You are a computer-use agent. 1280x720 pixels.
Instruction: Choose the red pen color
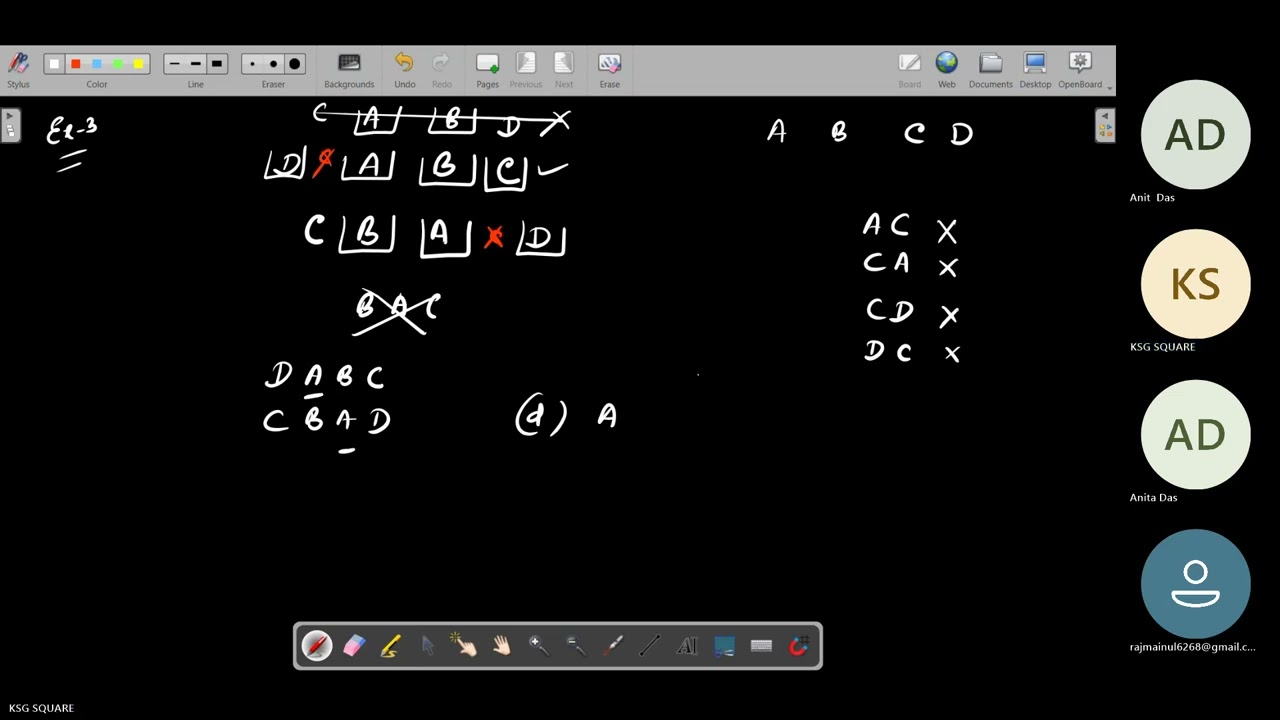75,64
